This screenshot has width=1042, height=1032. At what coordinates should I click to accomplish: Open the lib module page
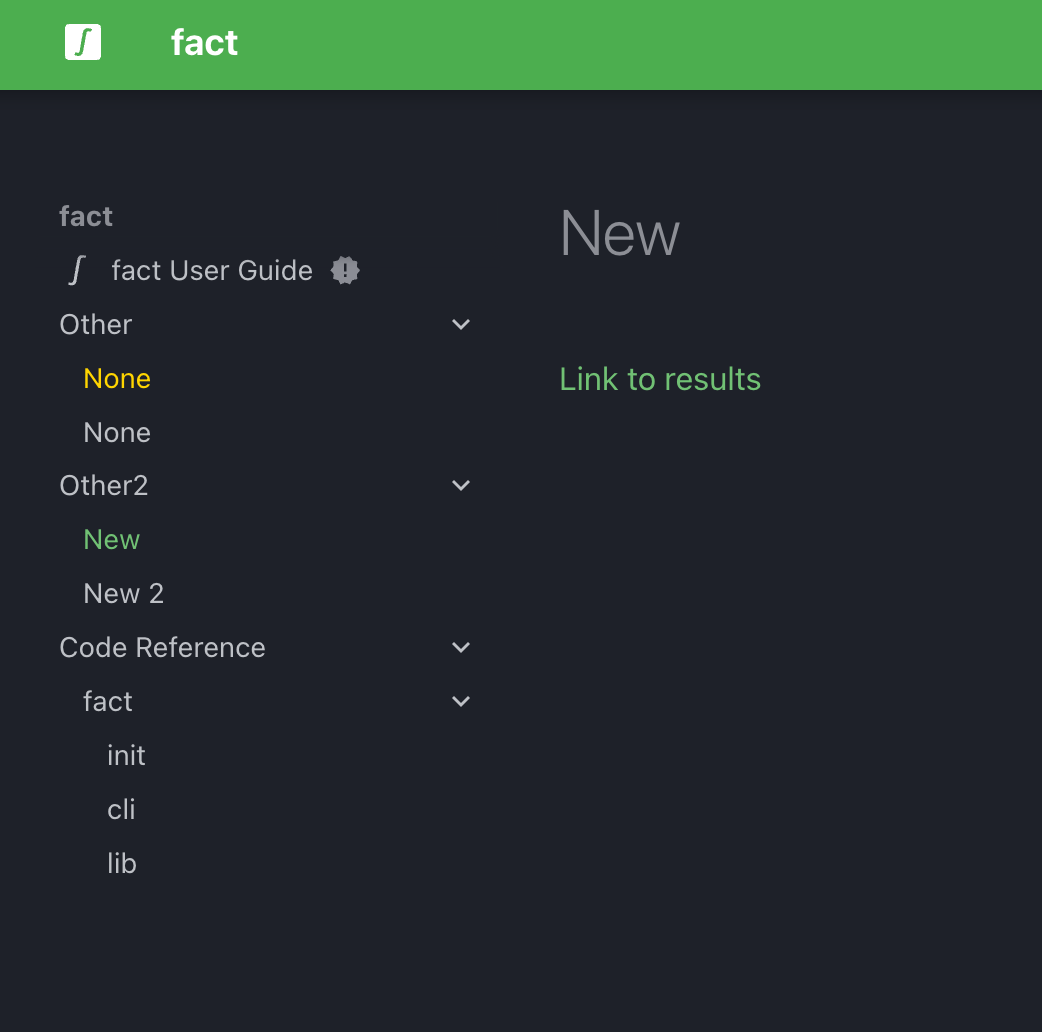pos(121,863)
